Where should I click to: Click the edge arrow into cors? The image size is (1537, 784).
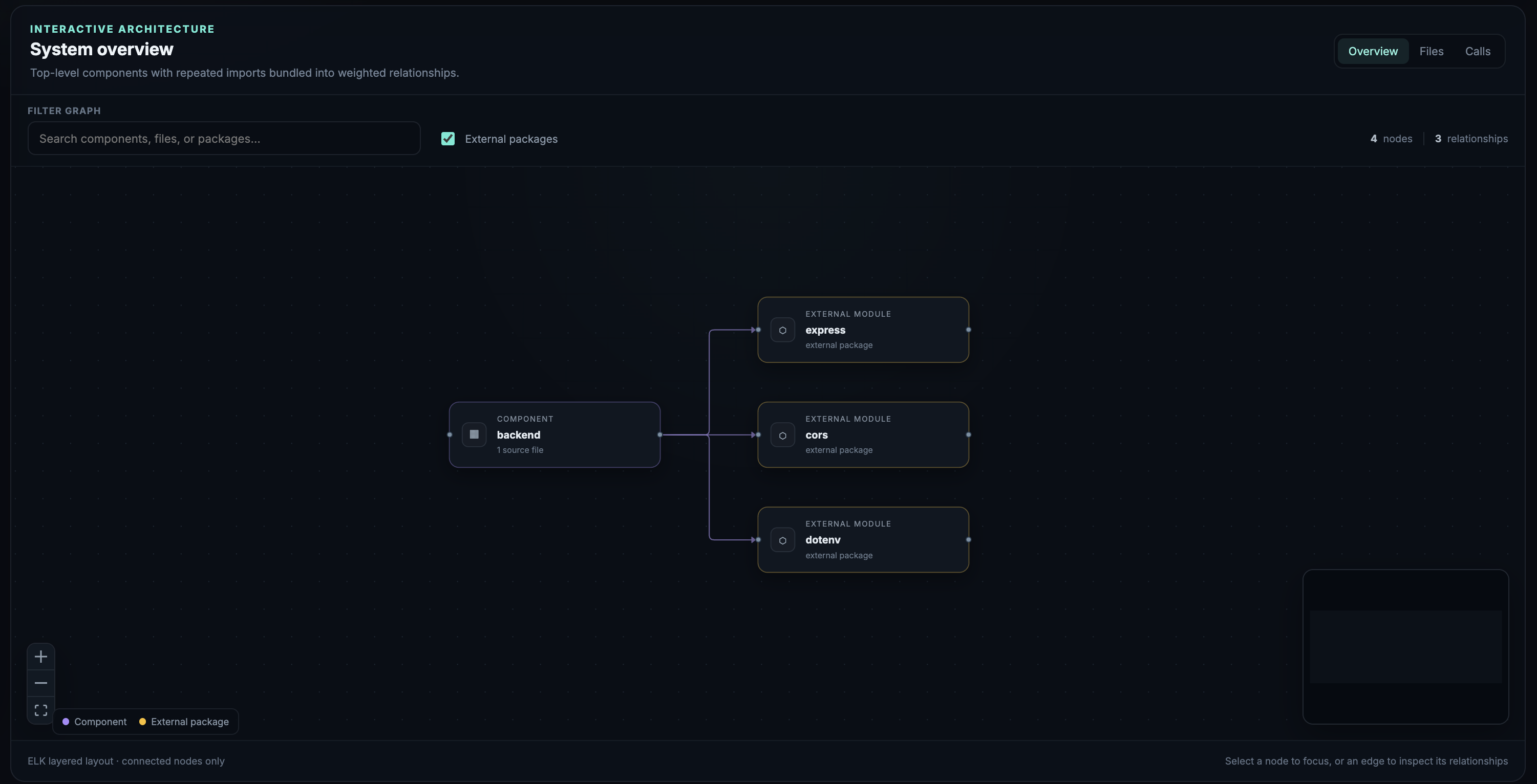point(753,434)
